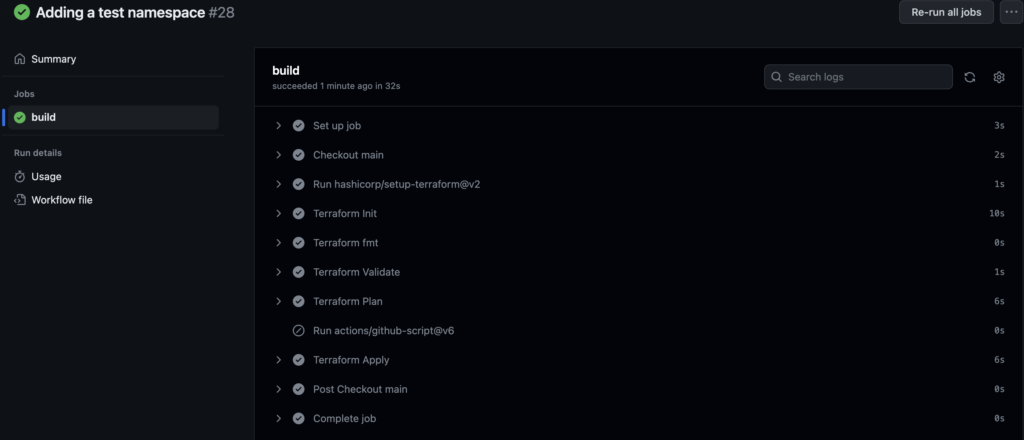Click the three-dots menu beside Re-run all jobs
The height and width of the screenshot is (440, 1024).
[1011, 12]
